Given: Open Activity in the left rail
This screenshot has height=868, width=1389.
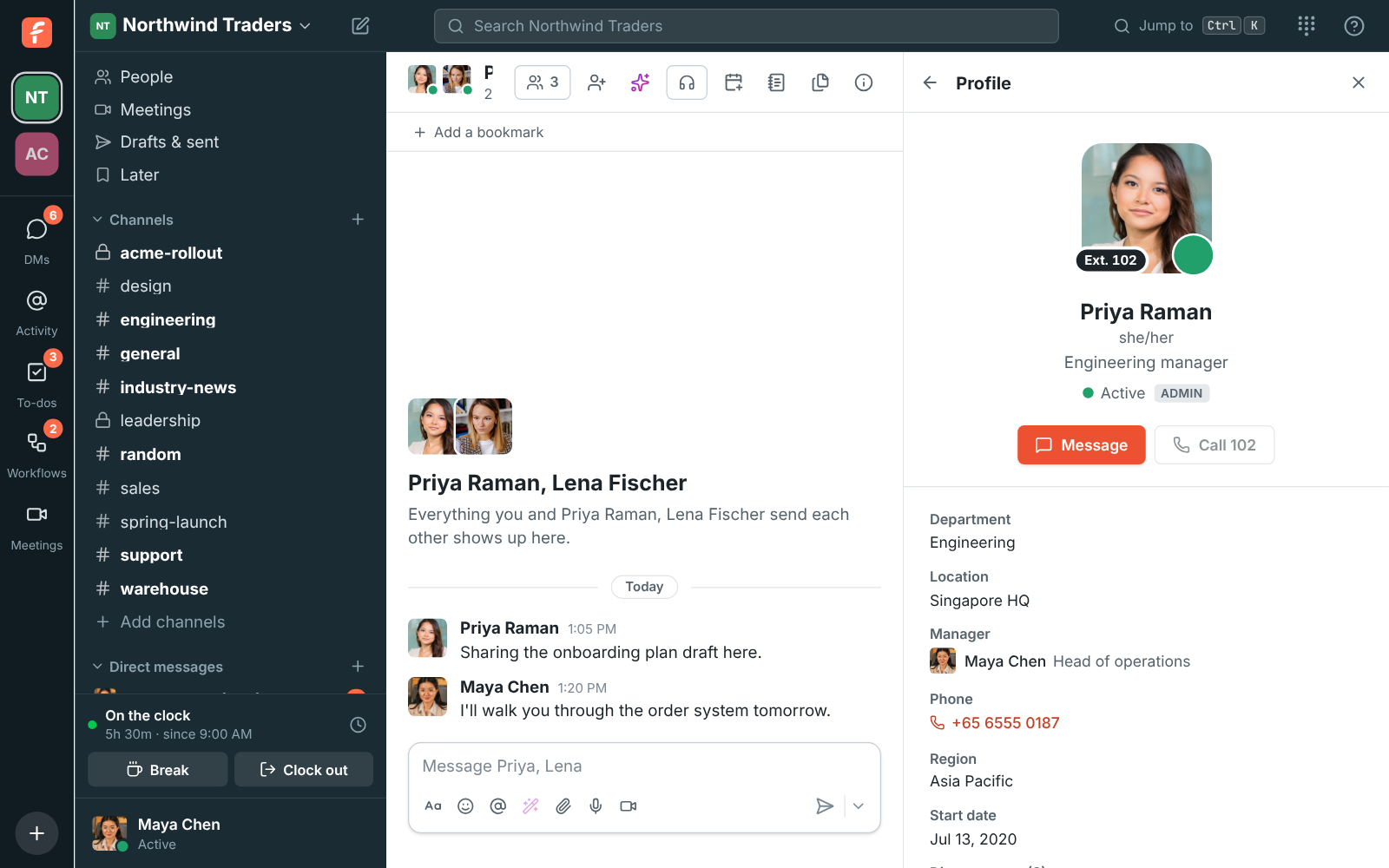Looking at the screenshot, I should tap(36, 312).
